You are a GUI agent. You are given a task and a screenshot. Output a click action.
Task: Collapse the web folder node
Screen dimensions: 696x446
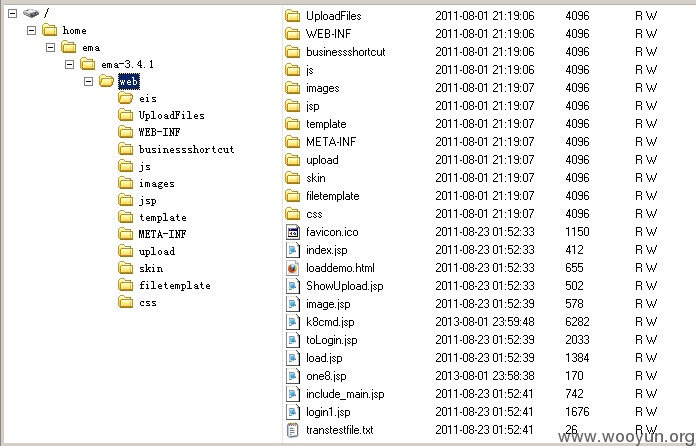pyautogui.click(x=89, y=81)
